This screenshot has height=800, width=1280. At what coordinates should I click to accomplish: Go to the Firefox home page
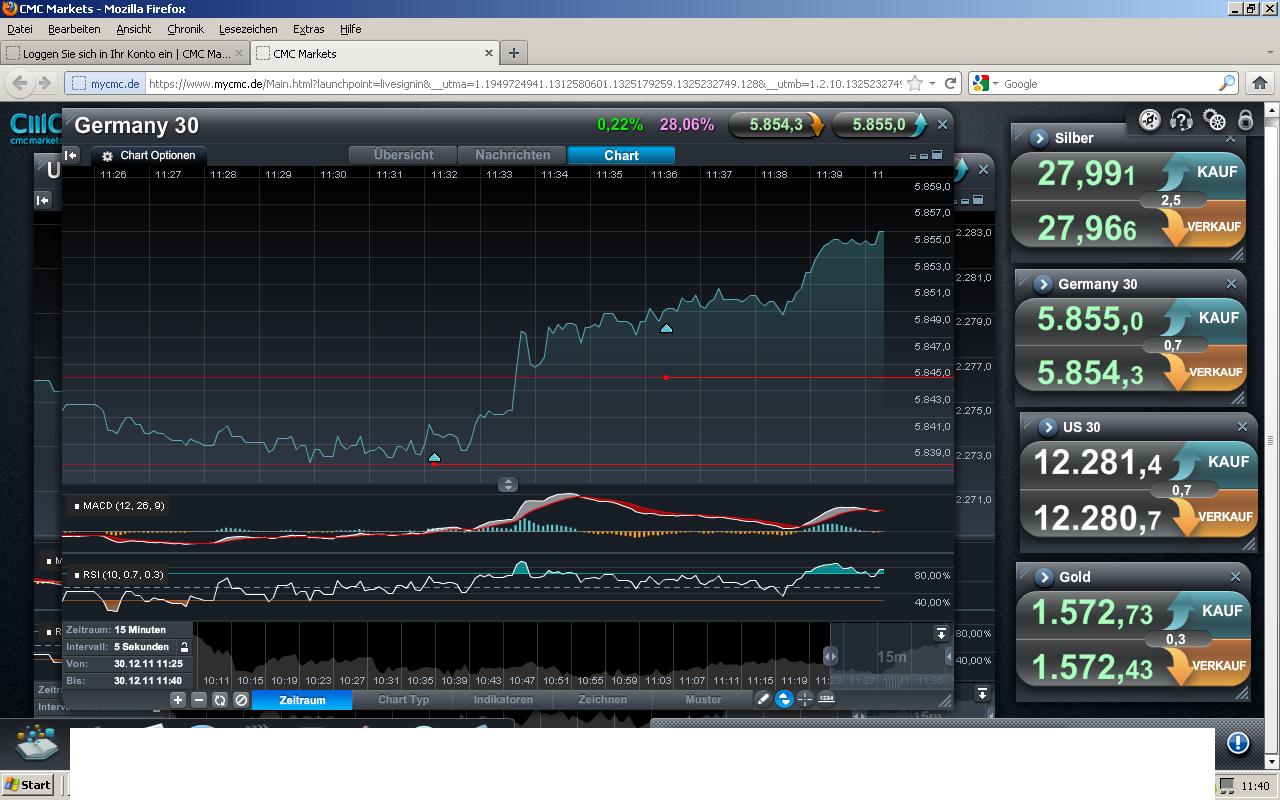[1260, 83]
